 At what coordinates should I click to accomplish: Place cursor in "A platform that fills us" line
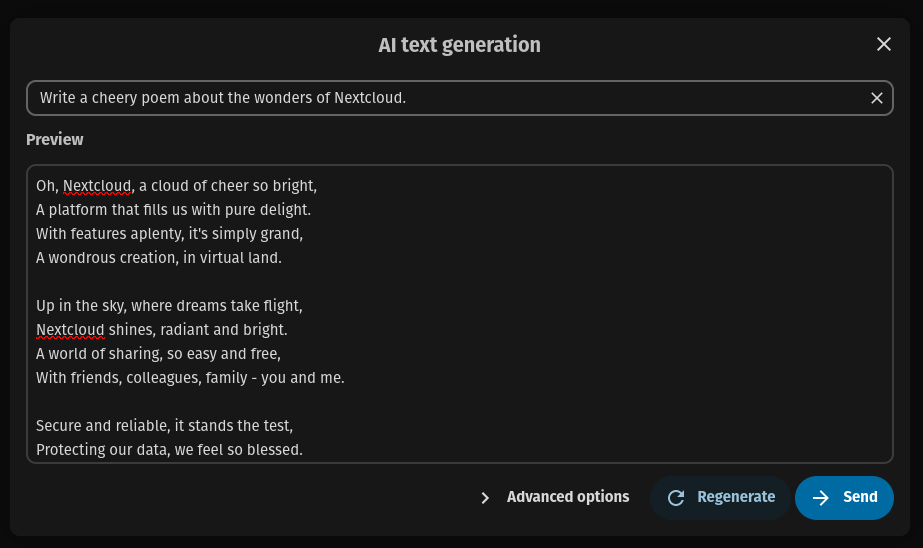[x=173, y=210]
